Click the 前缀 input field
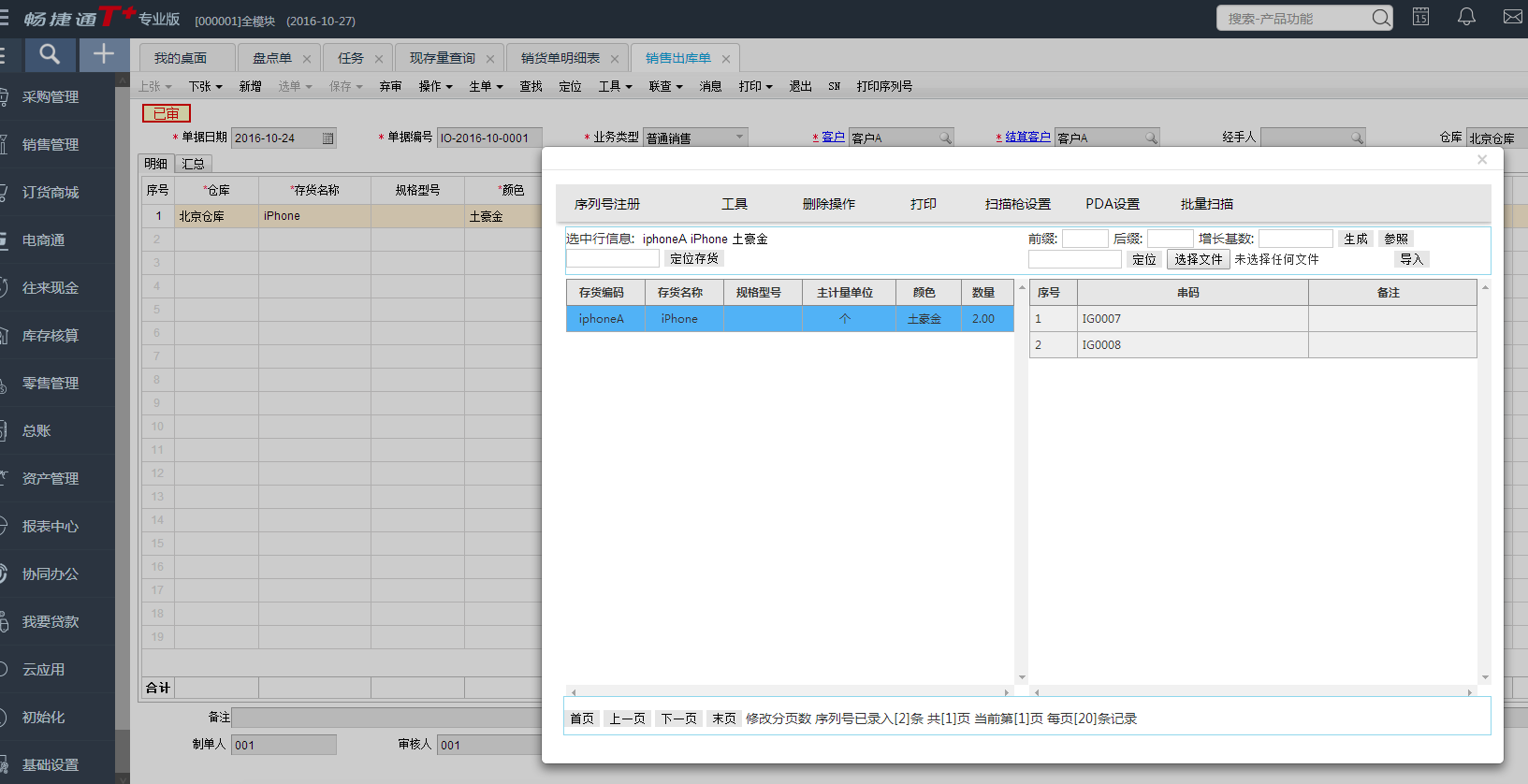The image size is (1528, 784). click(1084, 239)
